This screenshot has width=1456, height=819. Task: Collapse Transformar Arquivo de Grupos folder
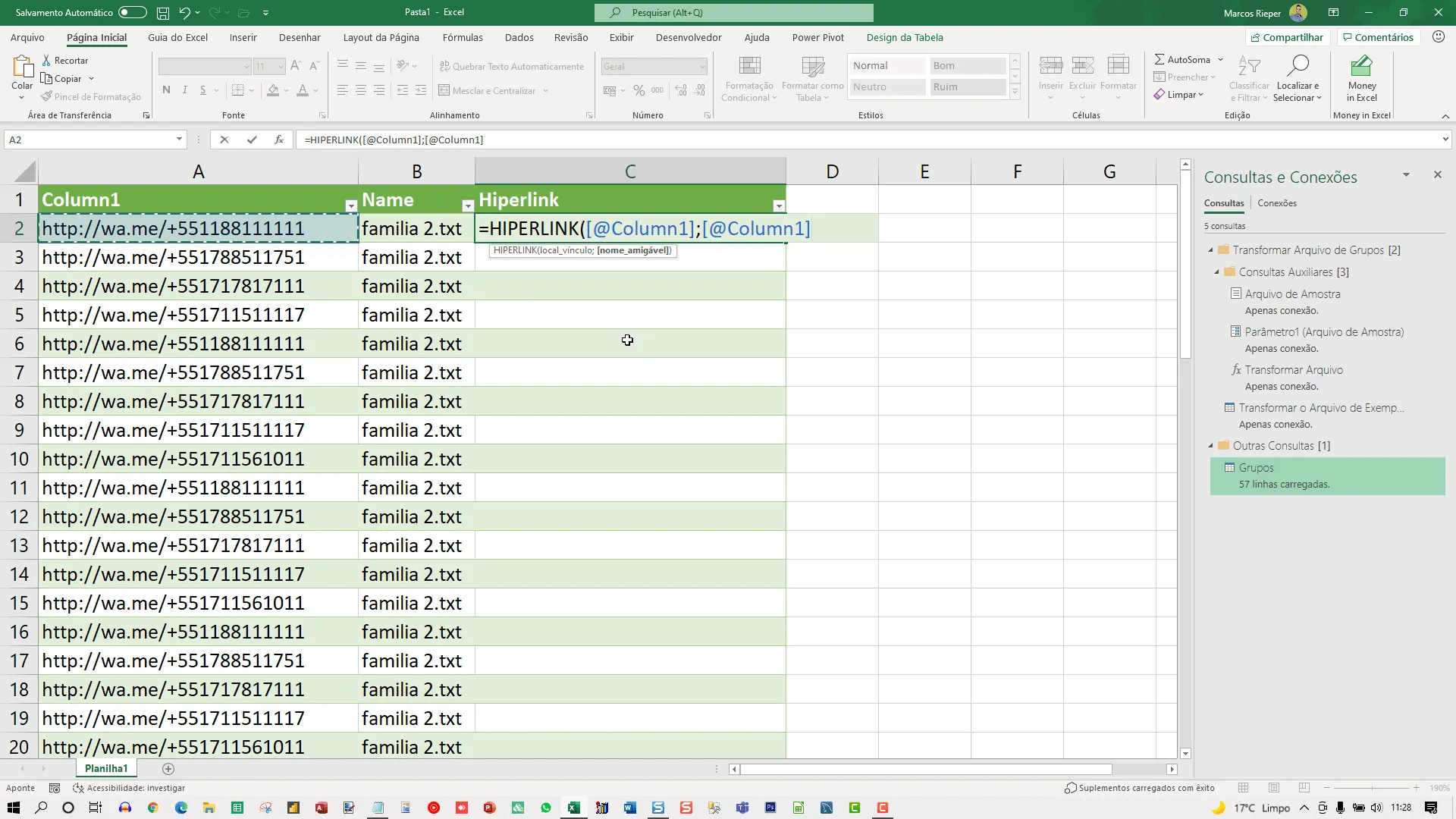1211,250
